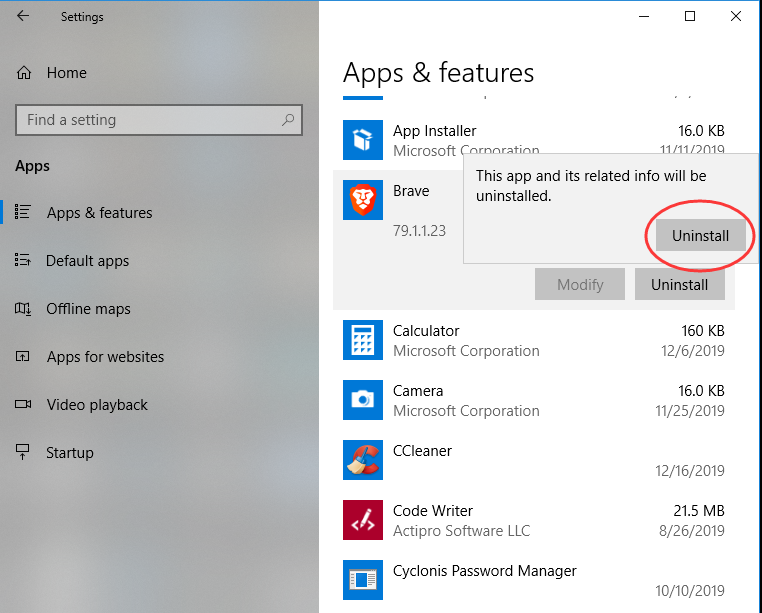Select the App Installer icon
Screen dimensions: 762x613
(x=363, y=140)
